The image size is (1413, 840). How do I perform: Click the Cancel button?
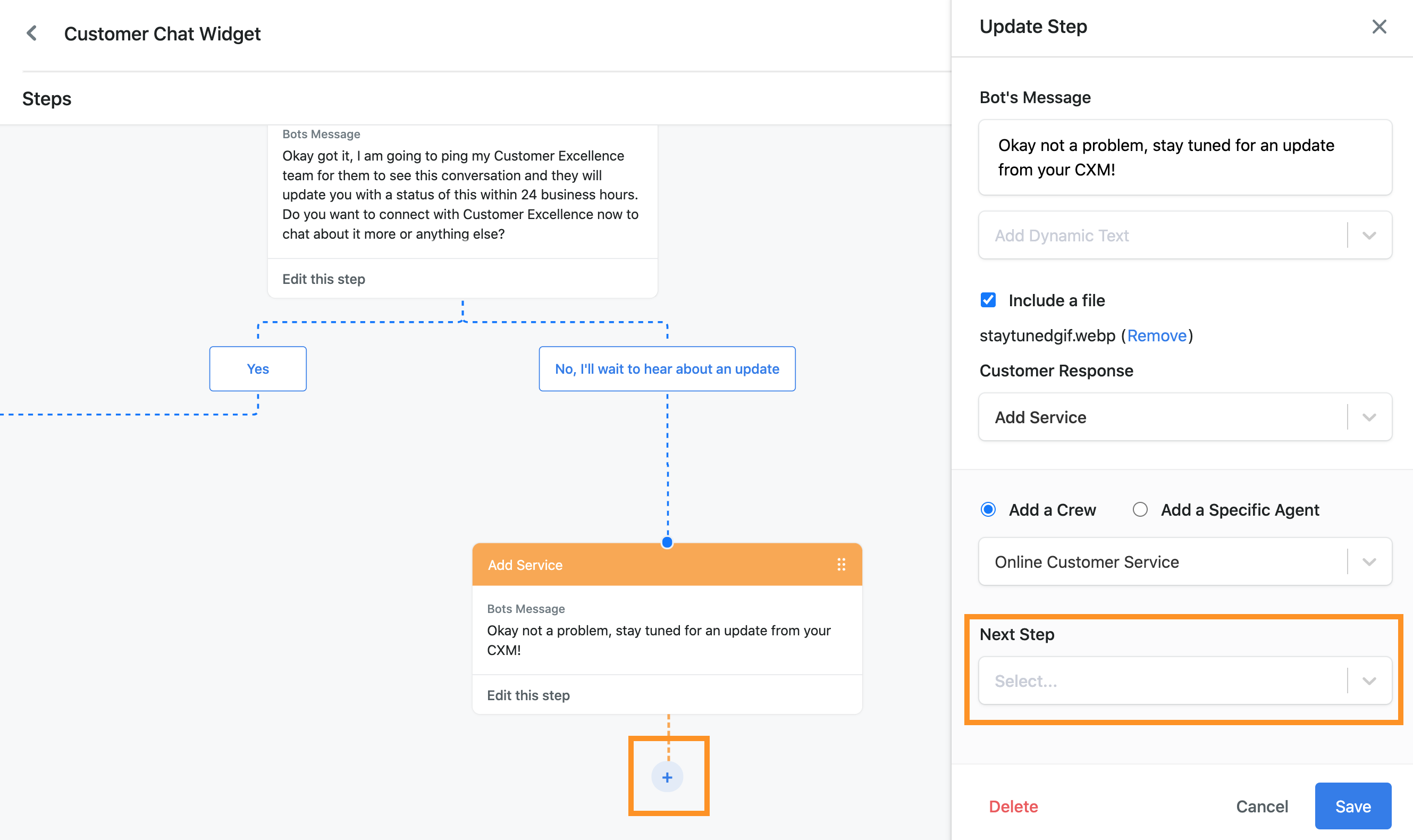pos(1261,806)
